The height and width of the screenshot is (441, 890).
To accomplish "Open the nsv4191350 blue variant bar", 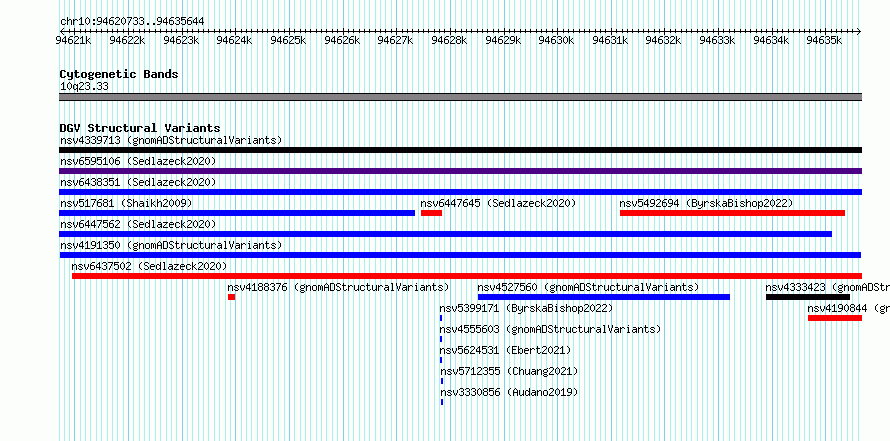I will point(460,255).
